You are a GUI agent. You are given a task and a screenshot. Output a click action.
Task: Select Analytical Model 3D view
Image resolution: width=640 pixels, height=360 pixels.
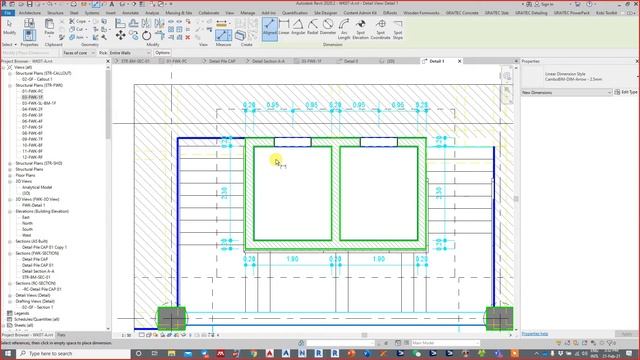[x=37, y=187]
